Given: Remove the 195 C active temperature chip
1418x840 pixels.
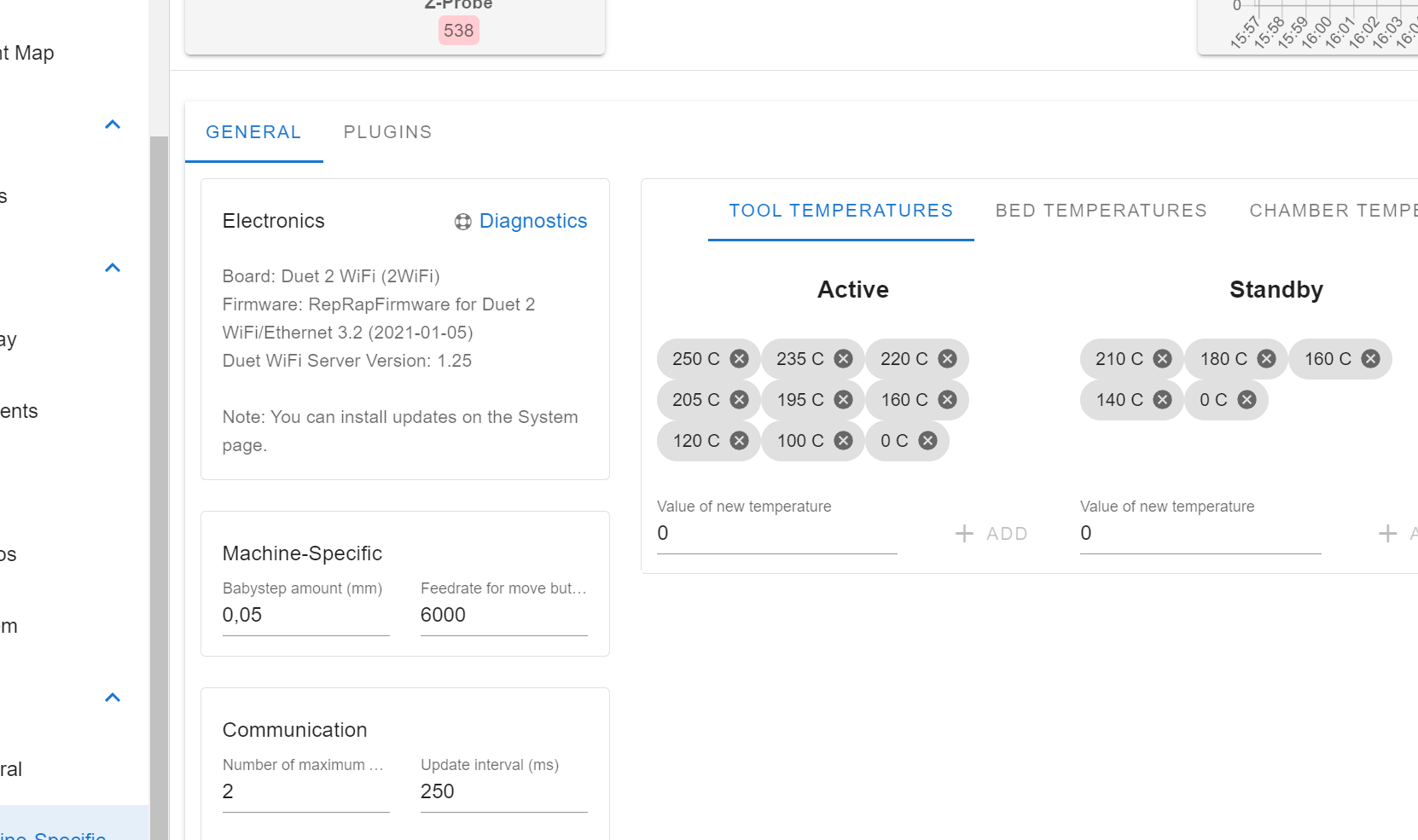Looking at the screenshot, I should tap(844, 400).
